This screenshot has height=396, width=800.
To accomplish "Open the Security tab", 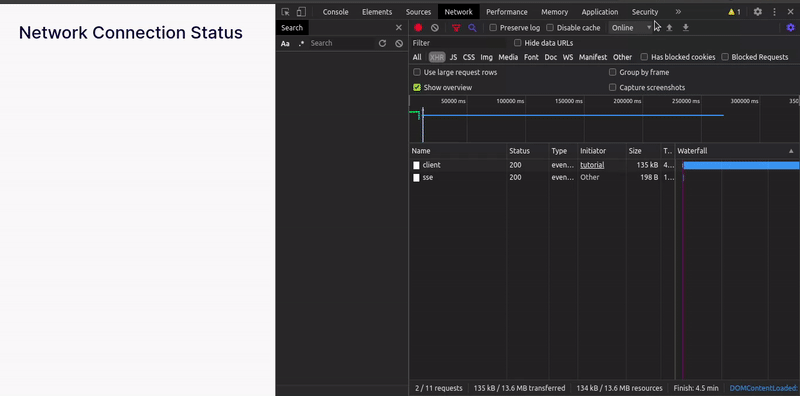I will (645, 12).
